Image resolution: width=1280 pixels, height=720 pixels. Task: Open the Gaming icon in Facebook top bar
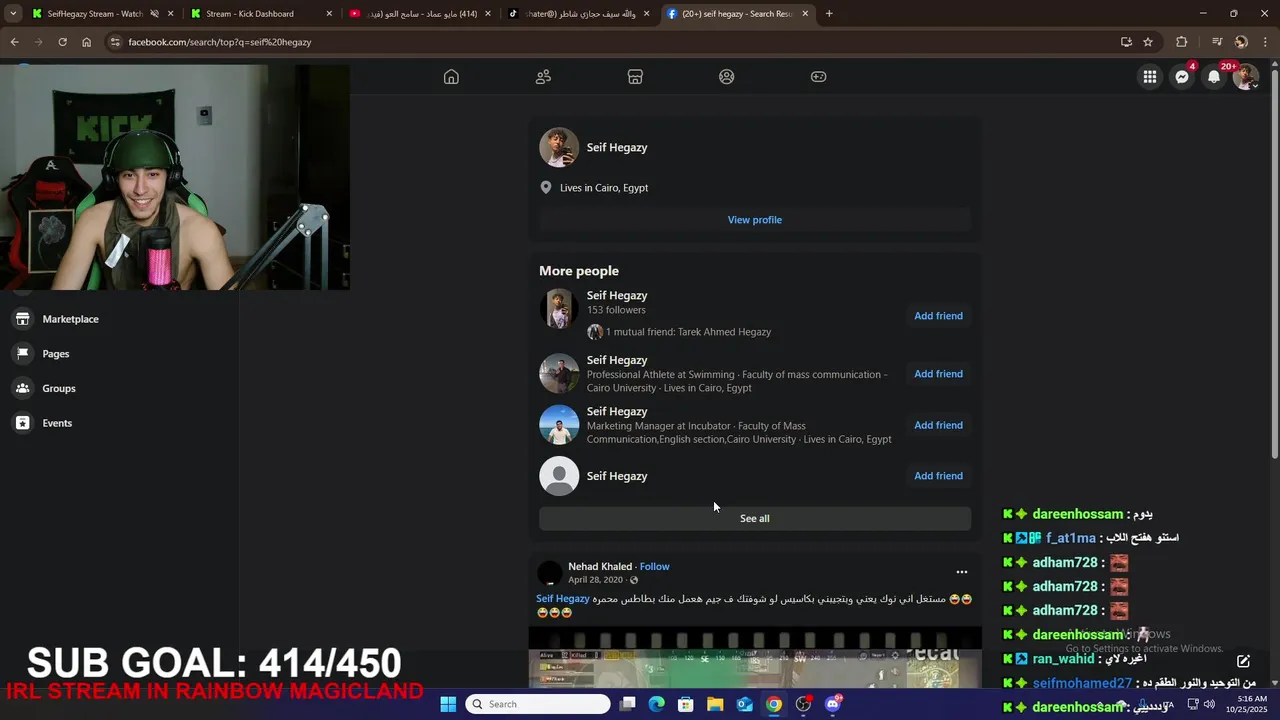[819, 77]
